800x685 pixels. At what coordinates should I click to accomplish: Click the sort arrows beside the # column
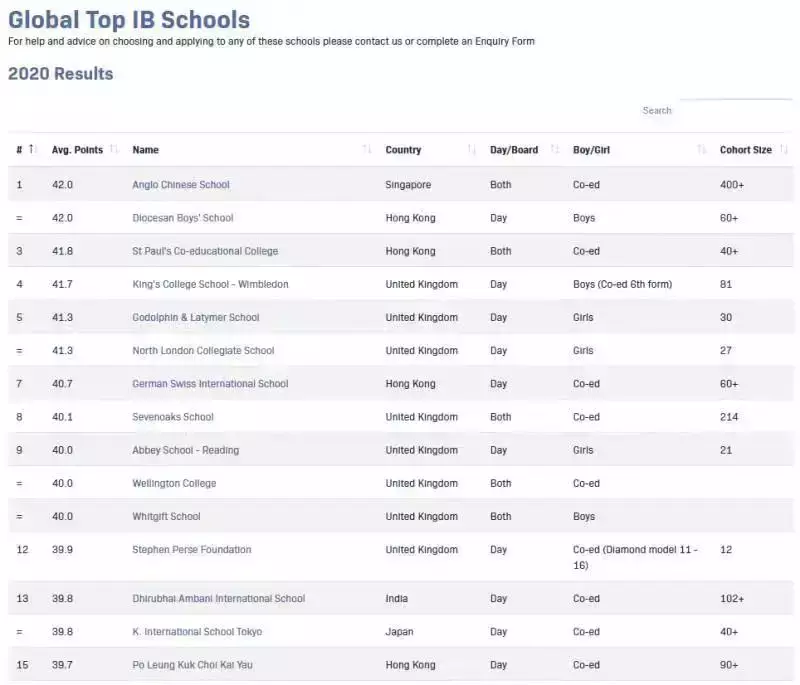(x=33, y=150)
